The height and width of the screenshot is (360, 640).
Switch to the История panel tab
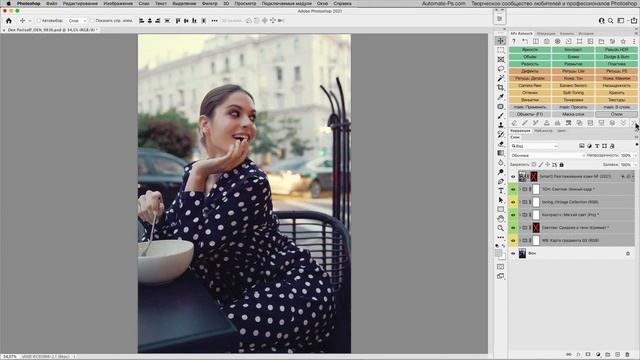click(586, 33)
